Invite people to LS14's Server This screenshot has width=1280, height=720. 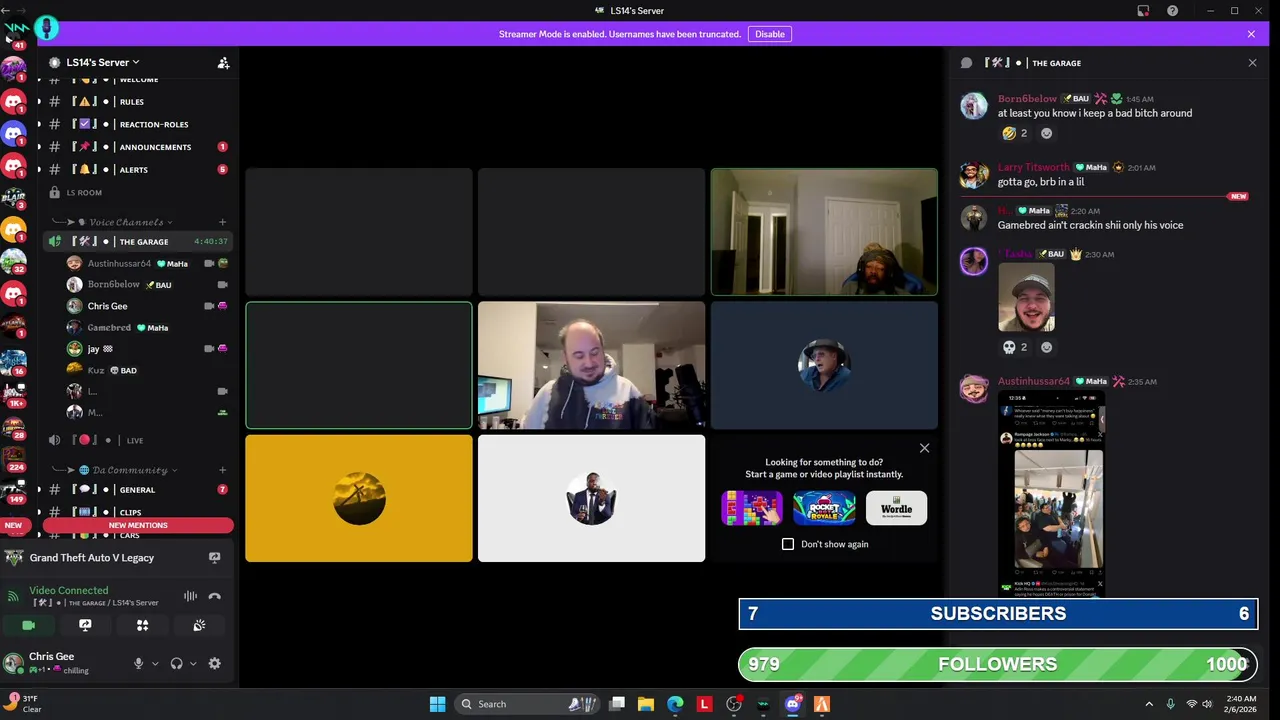[x=223, y=62]
